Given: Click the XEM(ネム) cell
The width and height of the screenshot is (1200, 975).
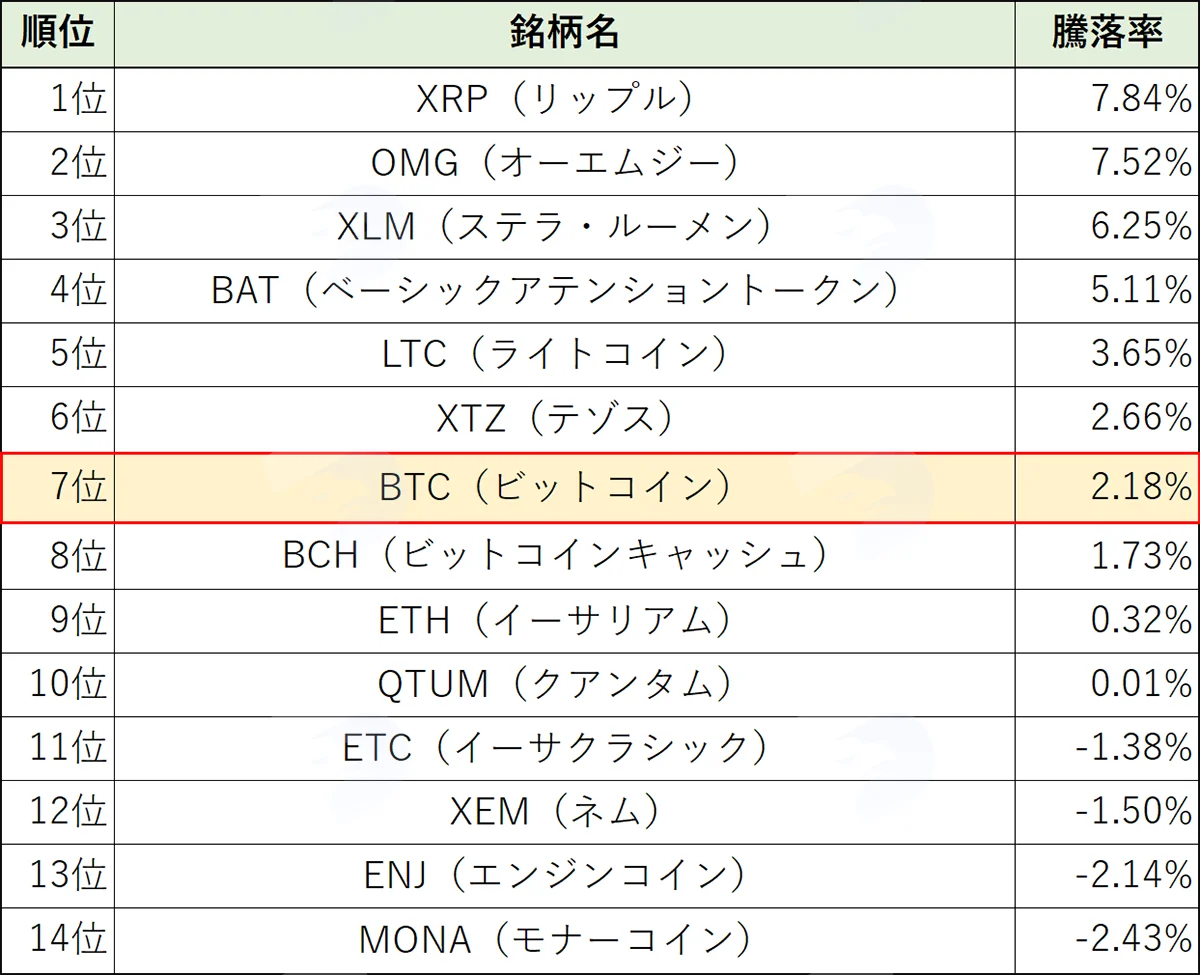Looking at the screenshot, I should click(x=565, y=812).
